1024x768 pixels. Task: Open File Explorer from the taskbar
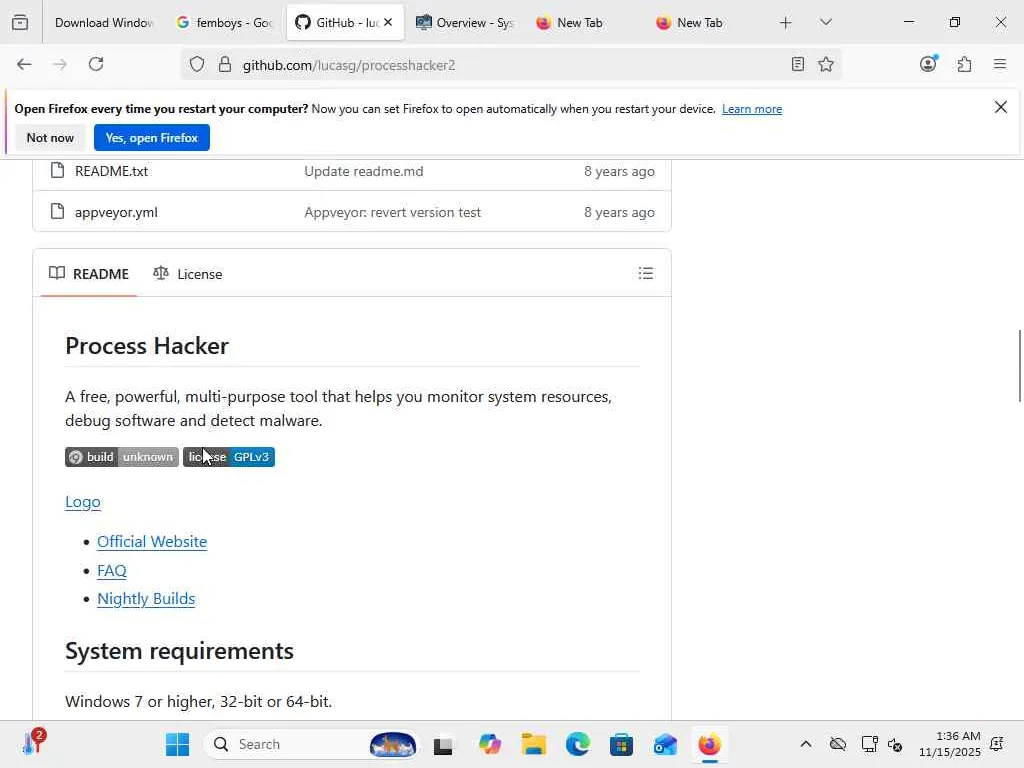(x=534, y=744)
